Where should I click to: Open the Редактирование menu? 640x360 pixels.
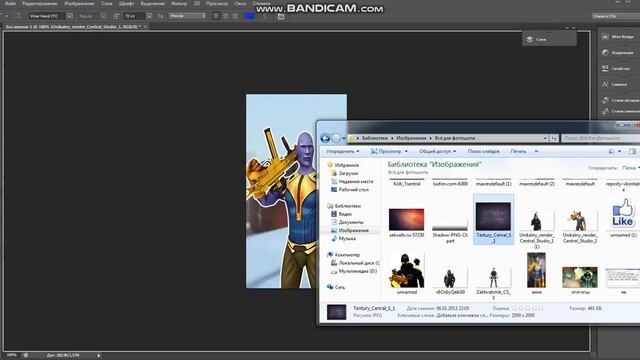click(40, 3)
